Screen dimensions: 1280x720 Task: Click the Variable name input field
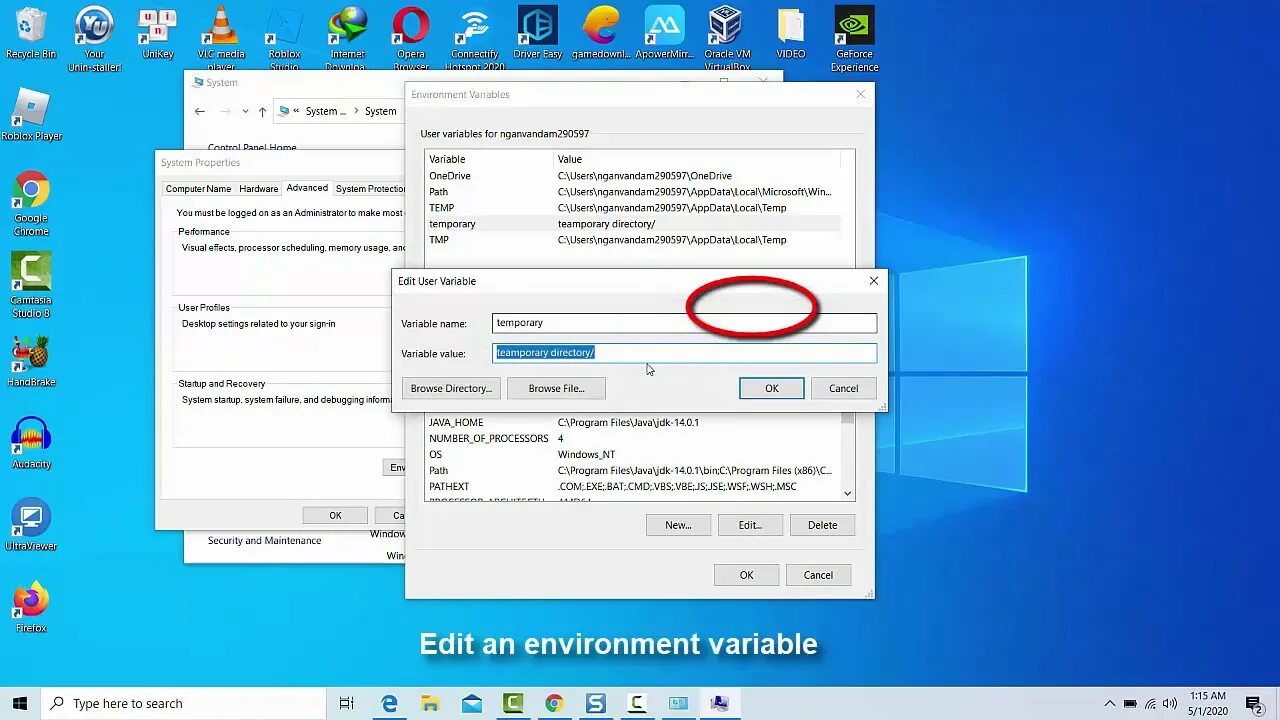[x=685, y=323]
